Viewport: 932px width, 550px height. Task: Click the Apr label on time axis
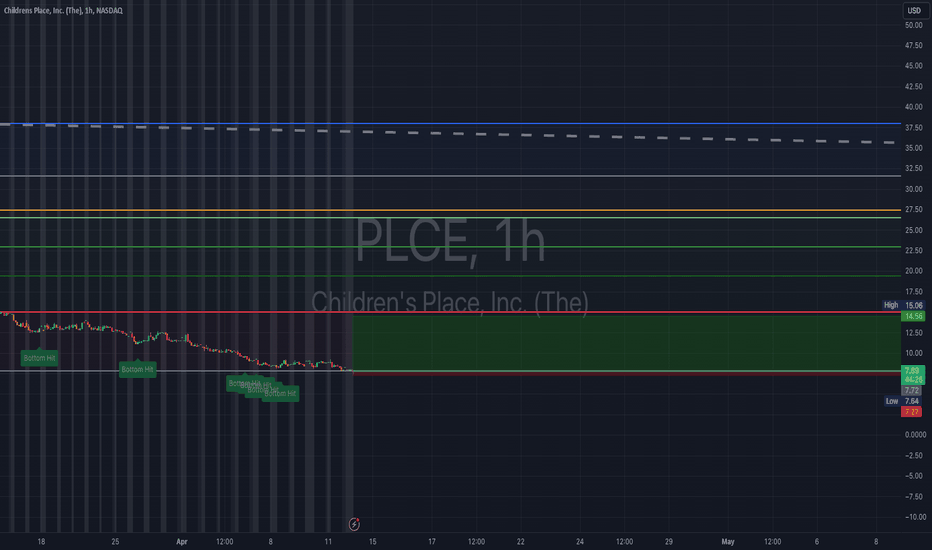coord(182,542)
